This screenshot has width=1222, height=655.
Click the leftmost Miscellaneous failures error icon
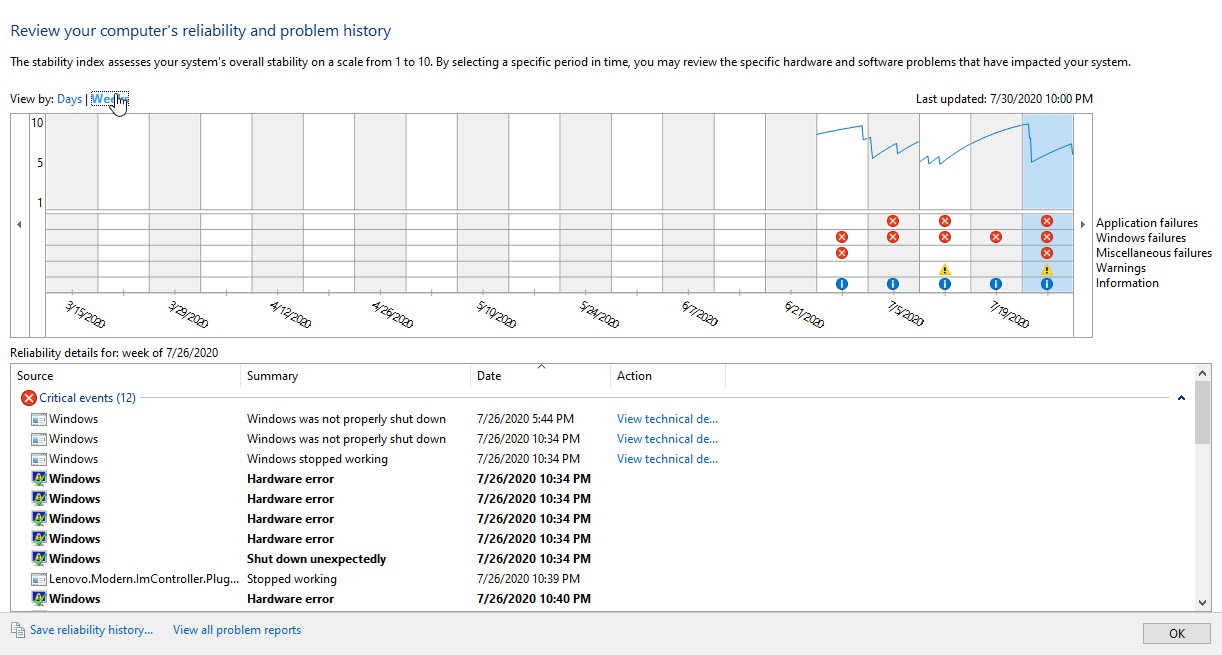pyautogui.click(x=841, y=253)
